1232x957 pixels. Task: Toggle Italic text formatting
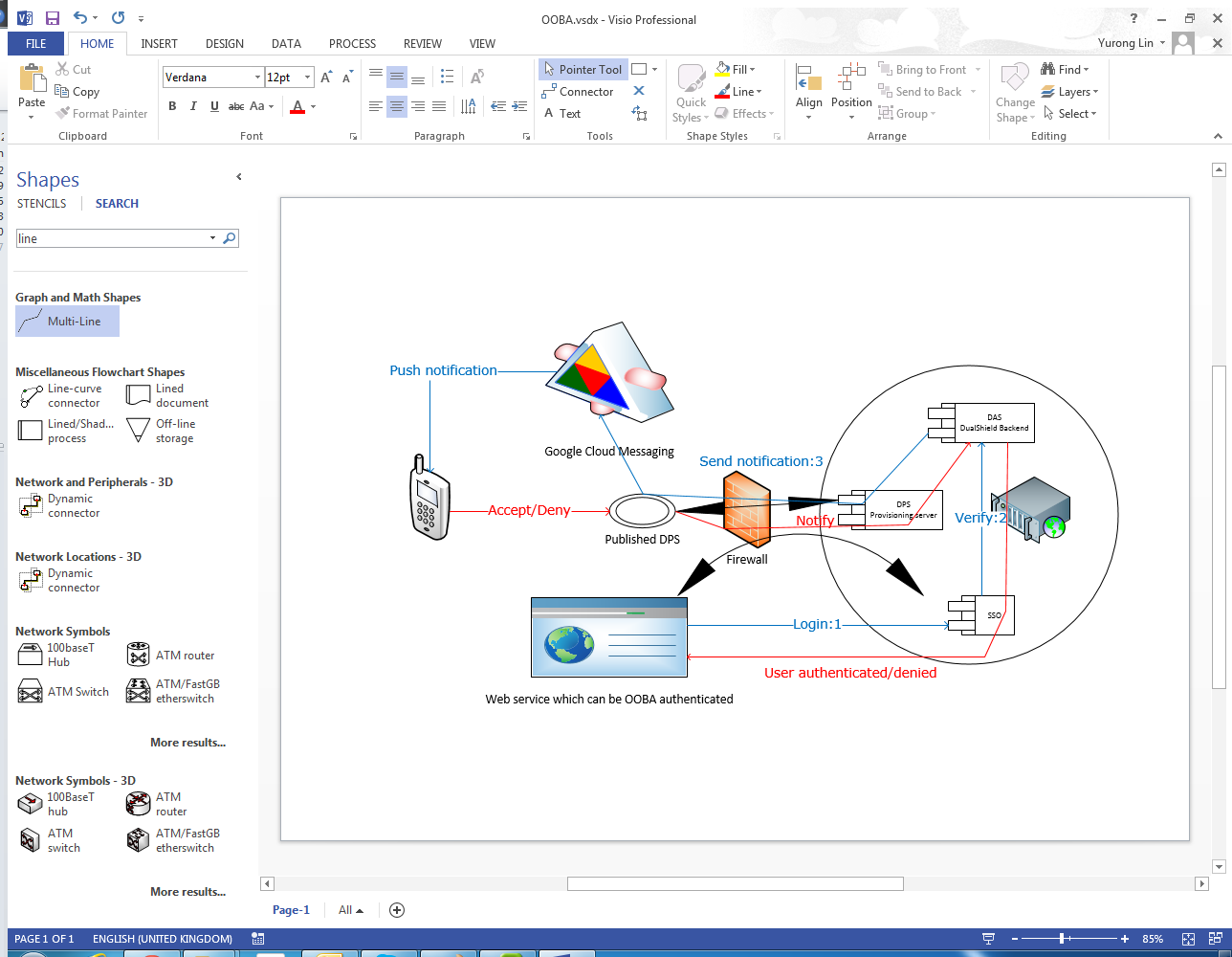(x=193, y=106)
